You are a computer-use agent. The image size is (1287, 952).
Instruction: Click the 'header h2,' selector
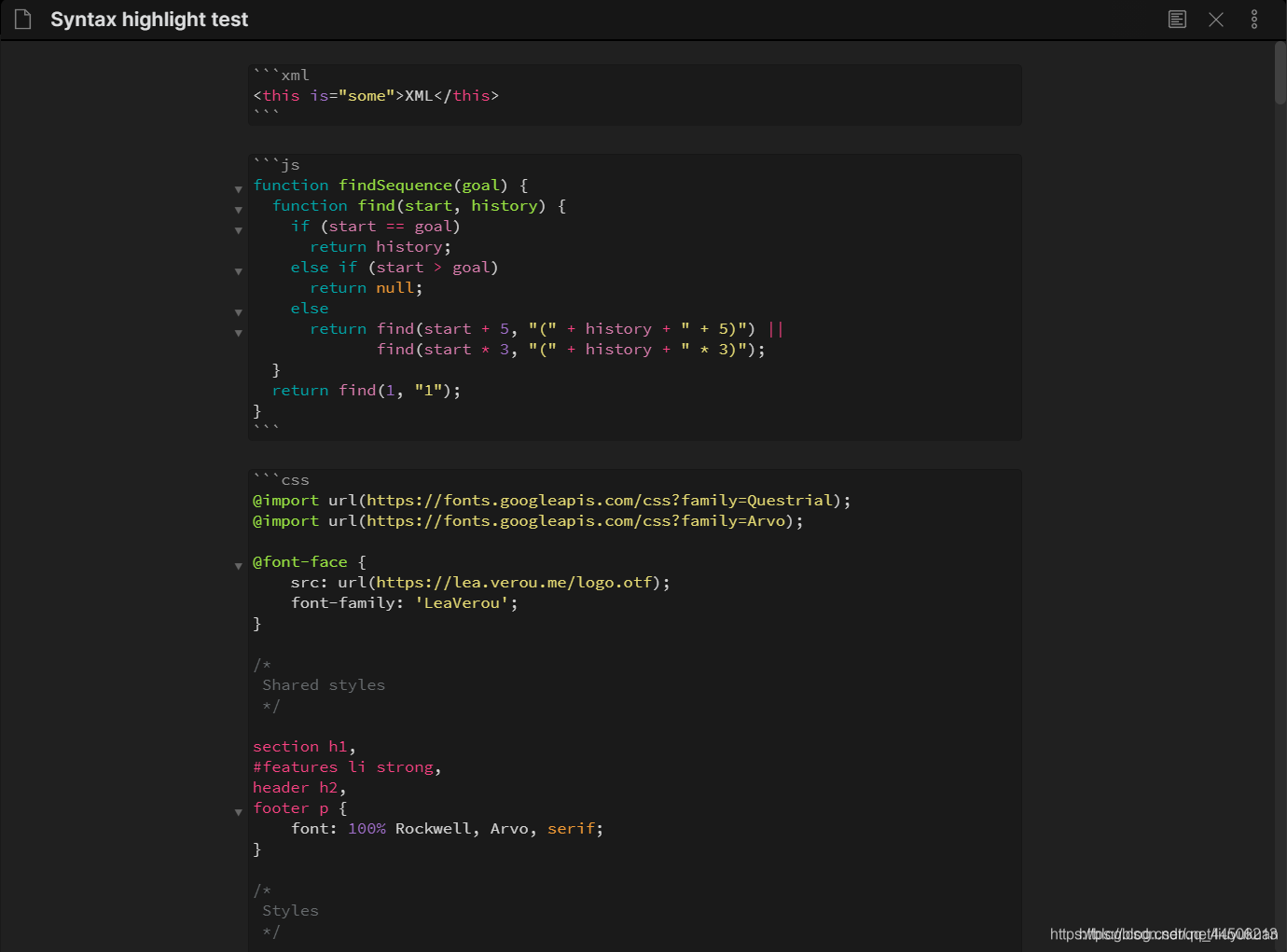(299, 788)
